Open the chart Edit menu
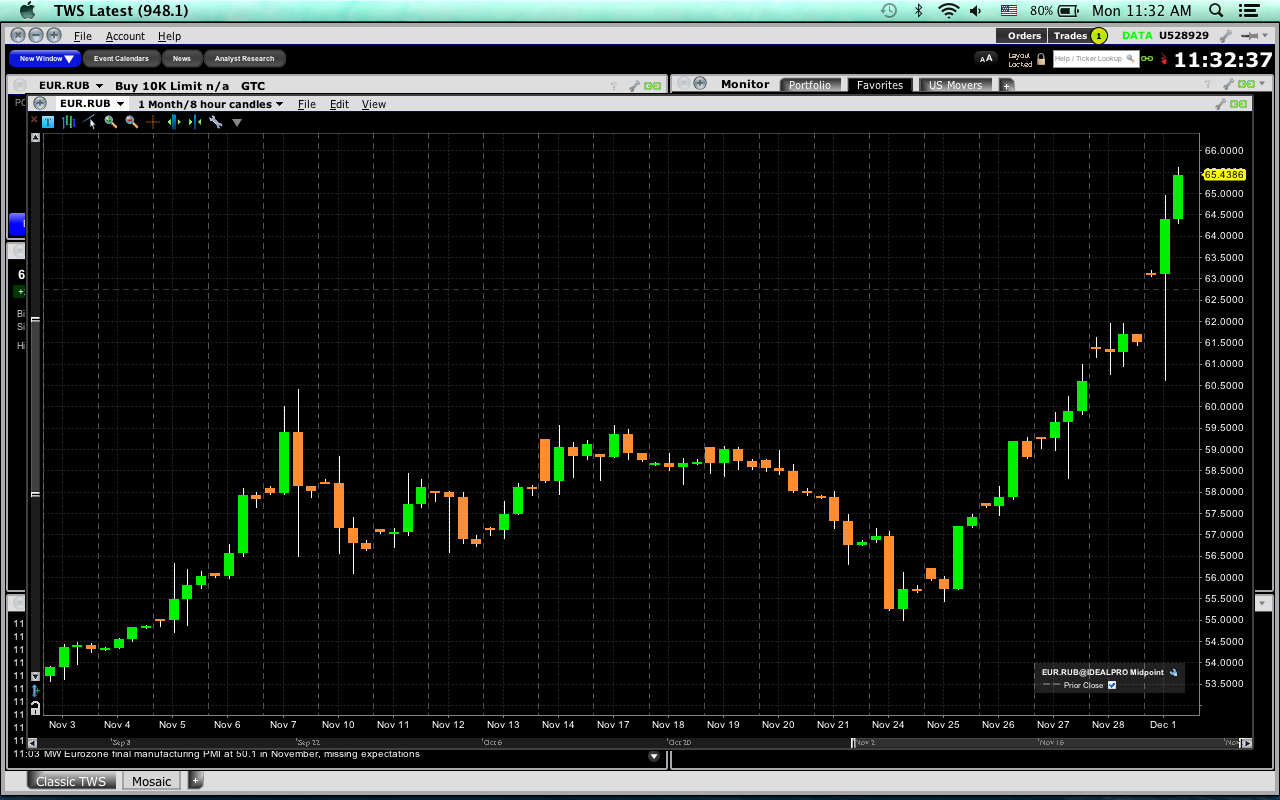 [339, 104]
